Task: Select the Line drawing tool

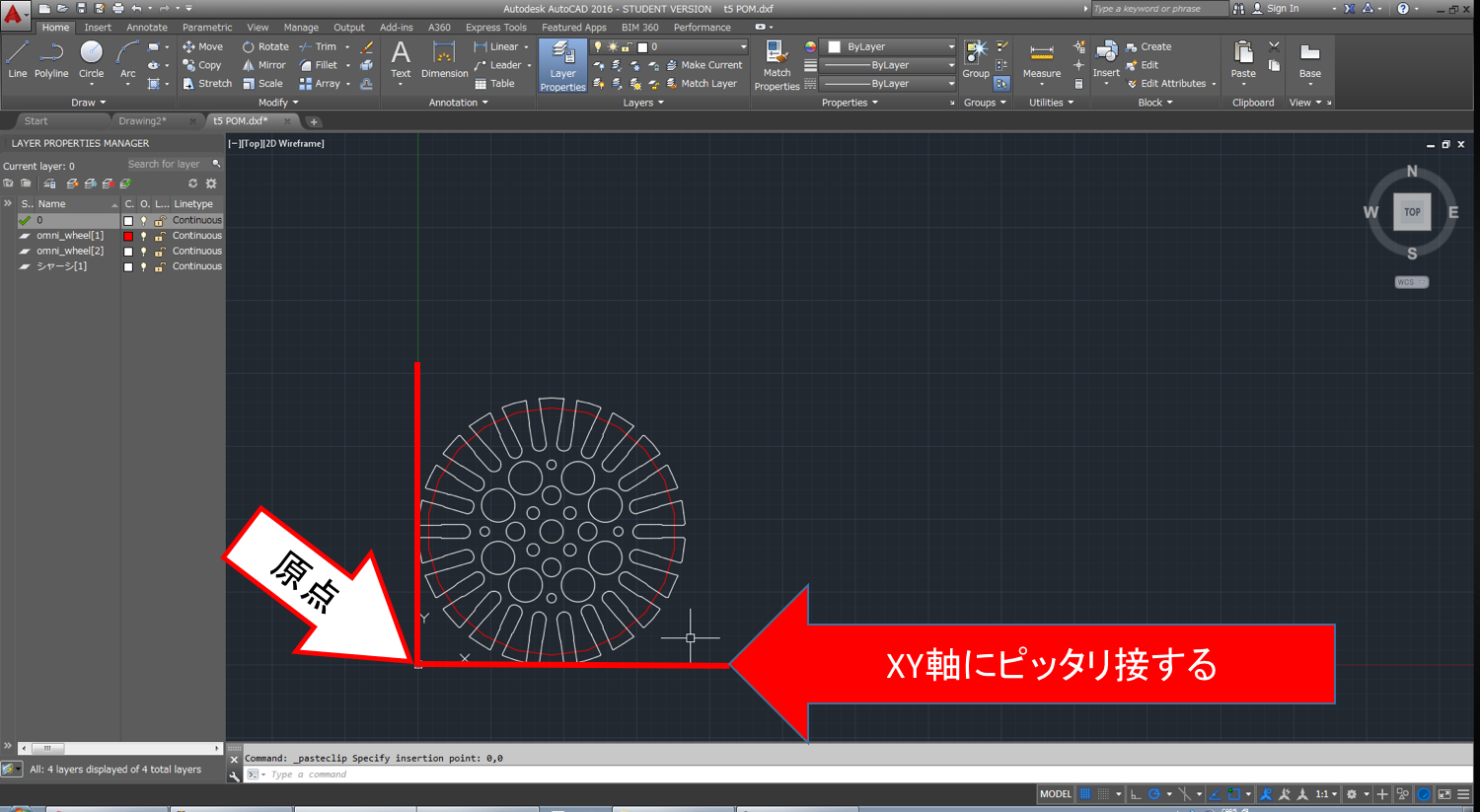Action: coord(18,60)
